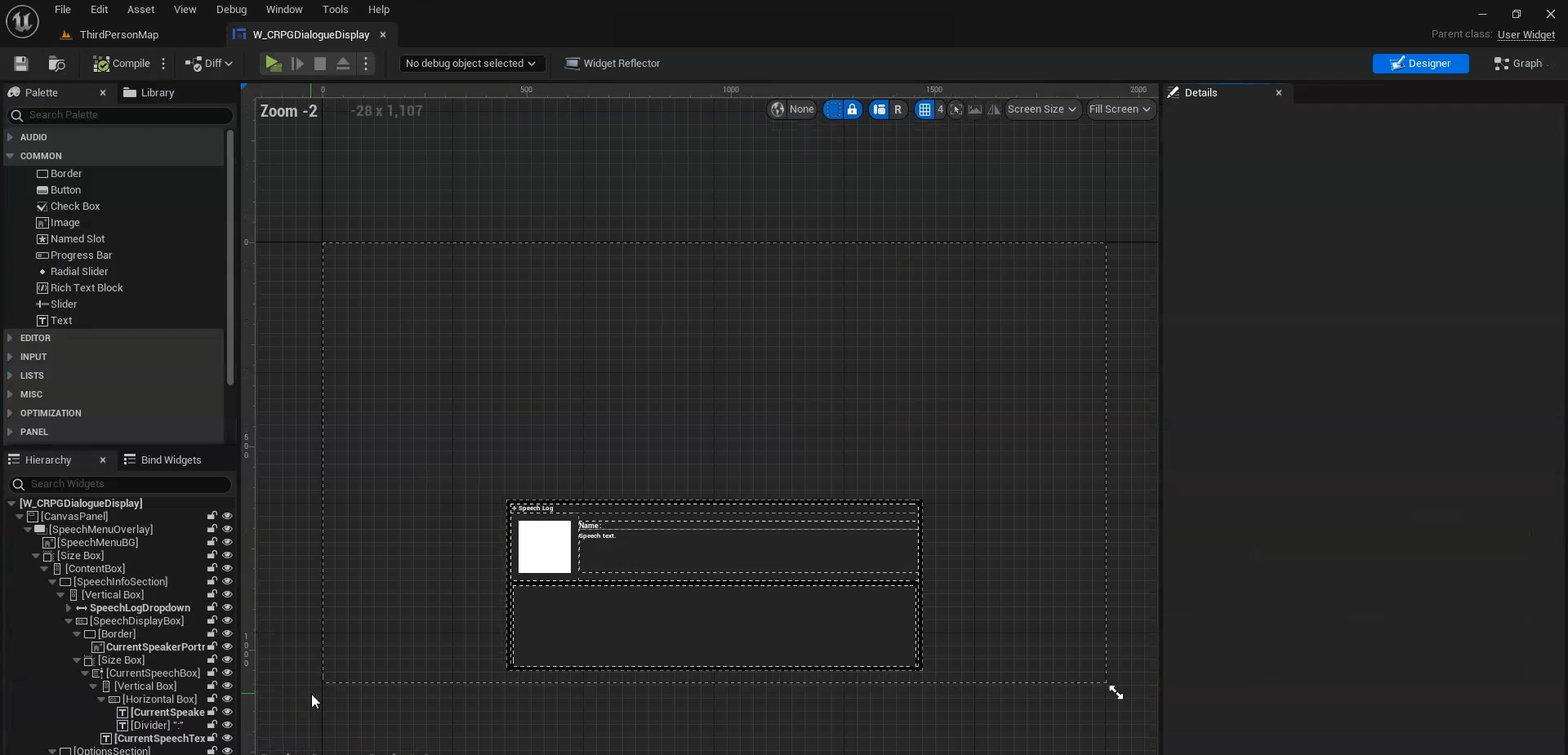Click the Play simulation icon

pos(274,64)
